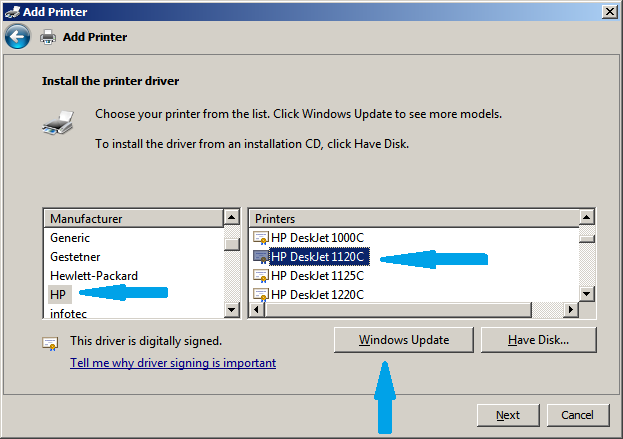Close the Add Printer dialog window
The image size is (623, 439).
click(x=609, y=12)
